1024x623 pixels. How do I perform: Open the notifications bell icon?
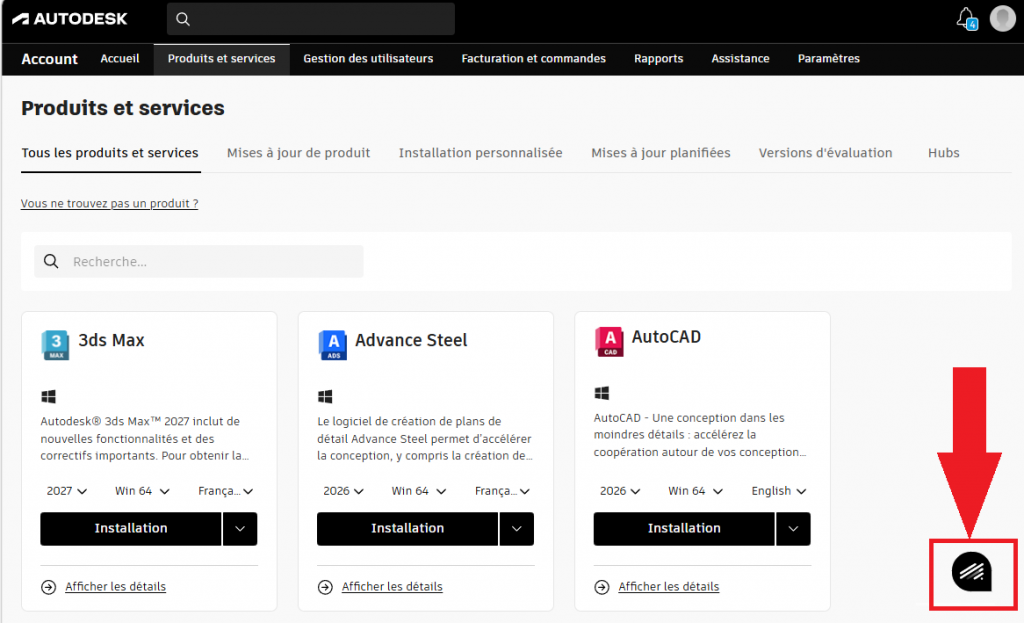click(965, 18)
